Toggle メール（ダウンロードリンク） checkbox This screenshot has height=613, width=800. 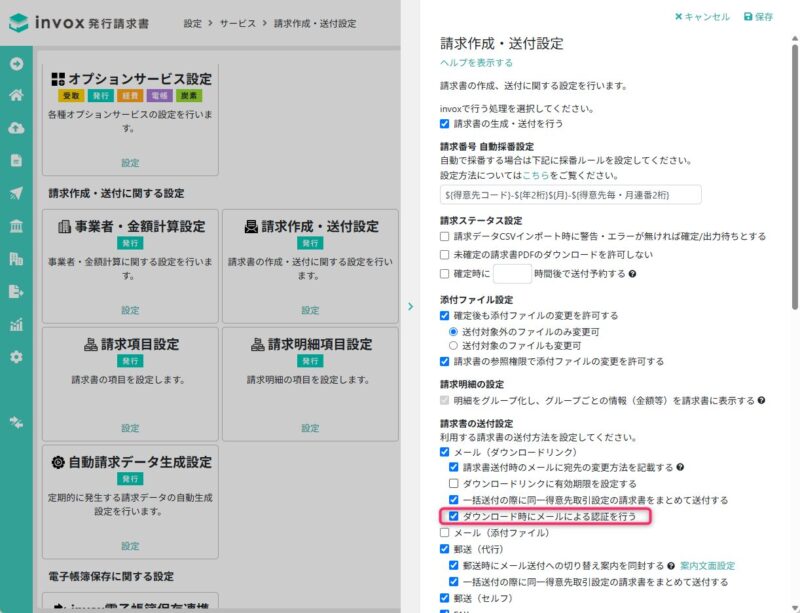click(444, 452)
